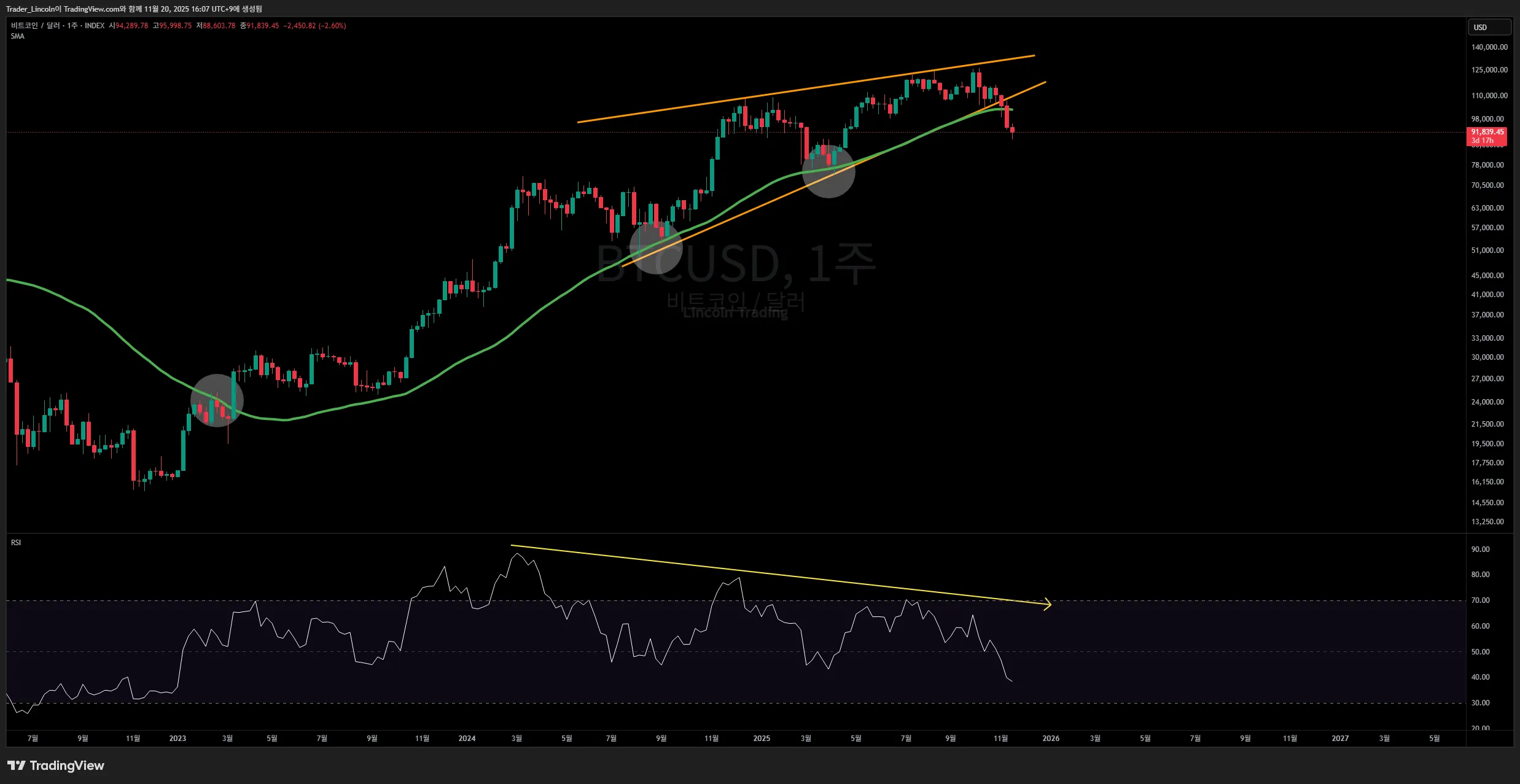Click the 2026 label on the time axis
The height and width of the screenshot is (784, 1520).
[1051, 738]
